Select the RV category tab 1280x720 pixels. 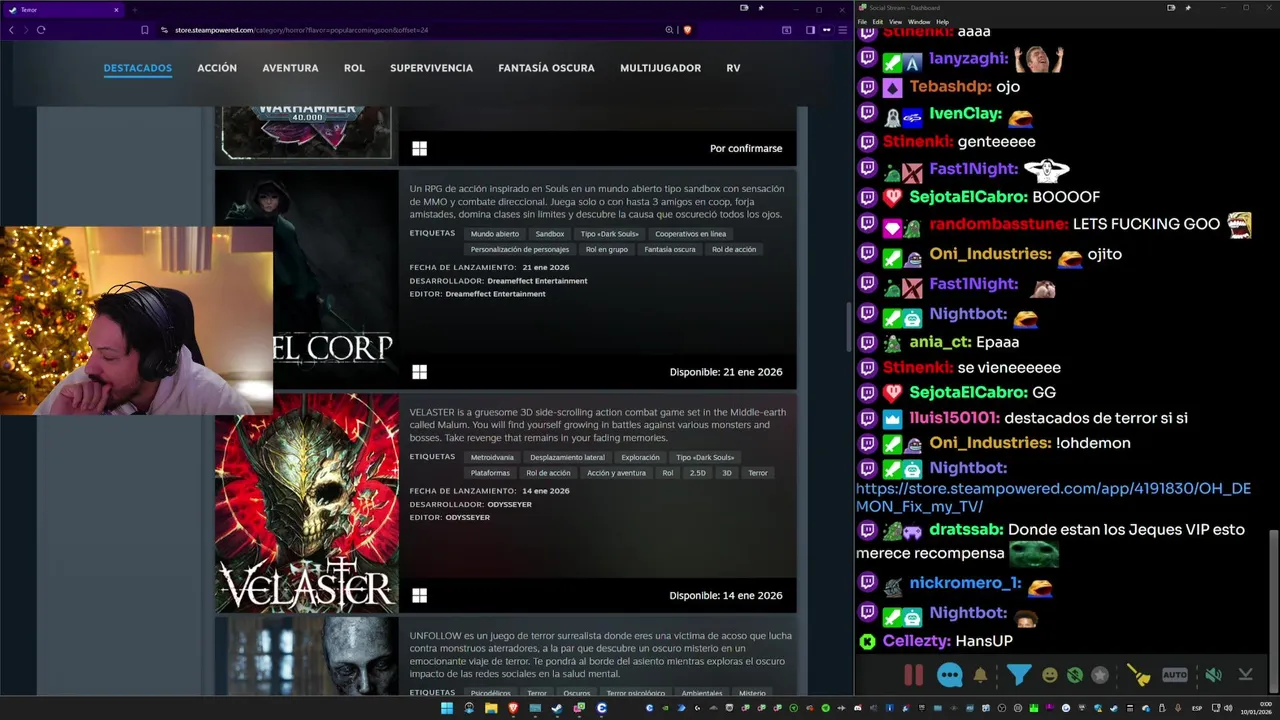733,68
